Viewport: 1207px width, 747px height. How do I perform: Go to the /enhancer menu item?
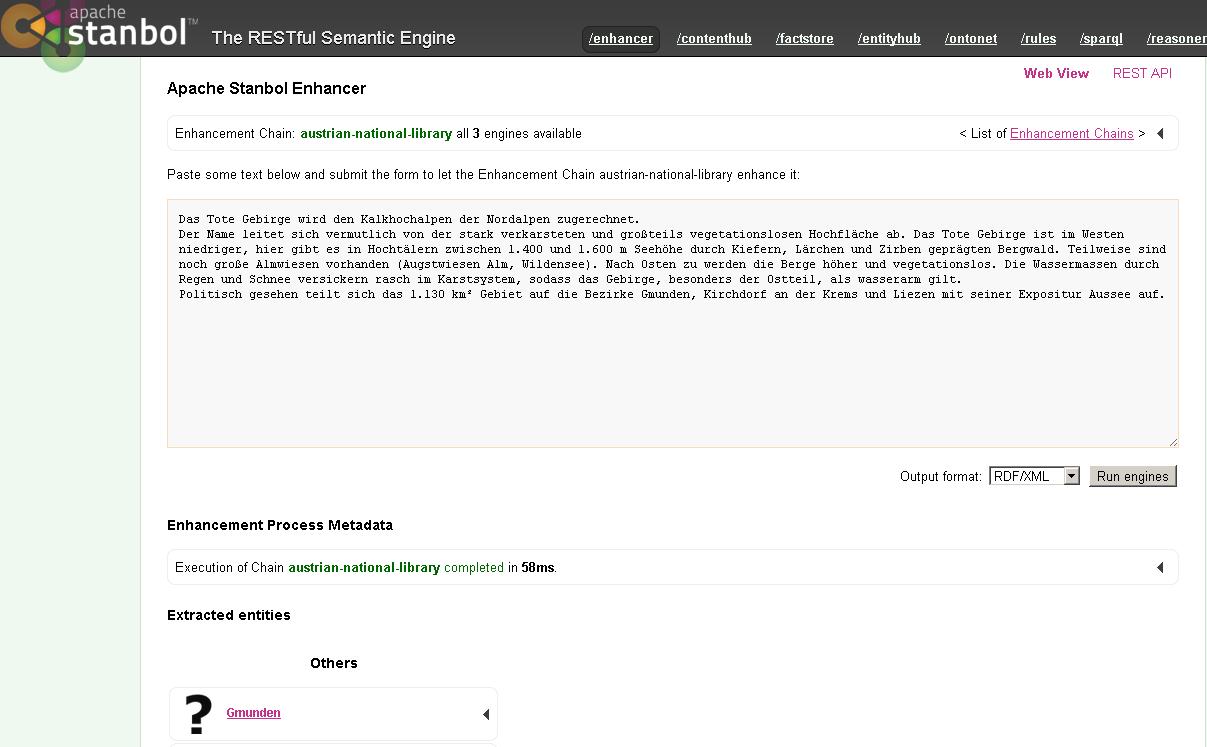(621, 39)
